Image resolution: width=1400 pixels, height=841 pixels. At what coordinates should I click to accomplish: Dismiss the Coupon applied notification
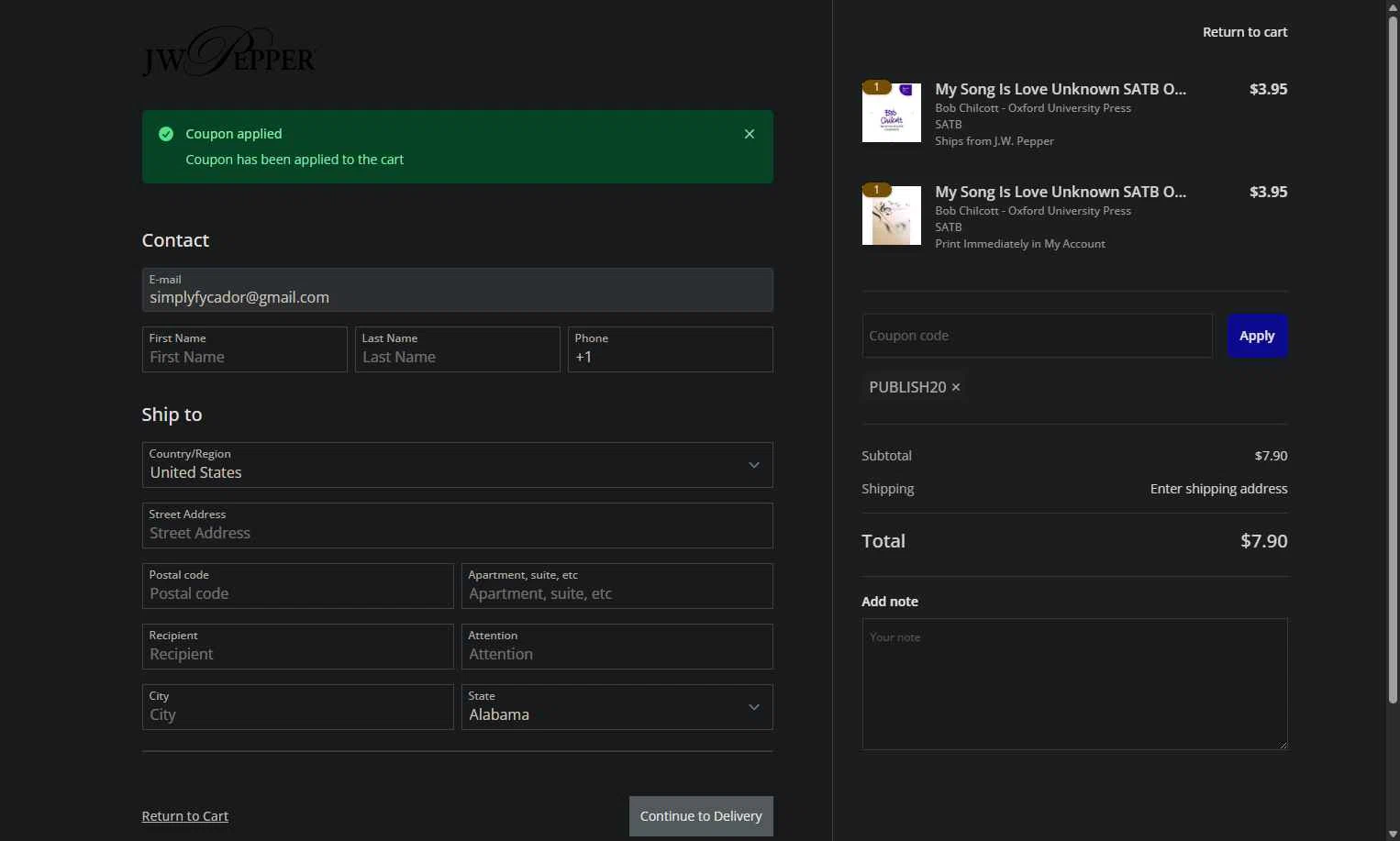[x=749, y=134]
